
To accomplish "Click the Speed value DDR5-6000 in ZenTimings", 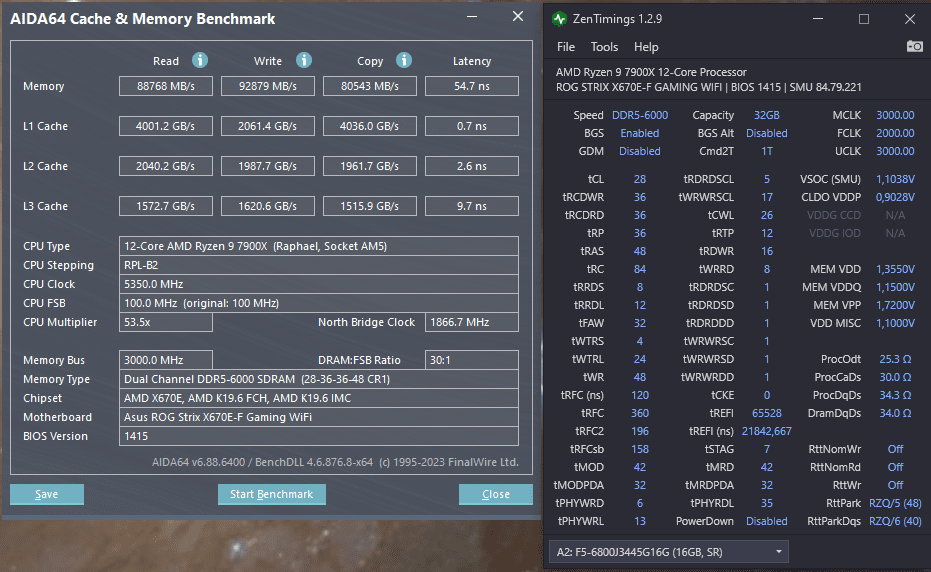I will coord(639,115).
